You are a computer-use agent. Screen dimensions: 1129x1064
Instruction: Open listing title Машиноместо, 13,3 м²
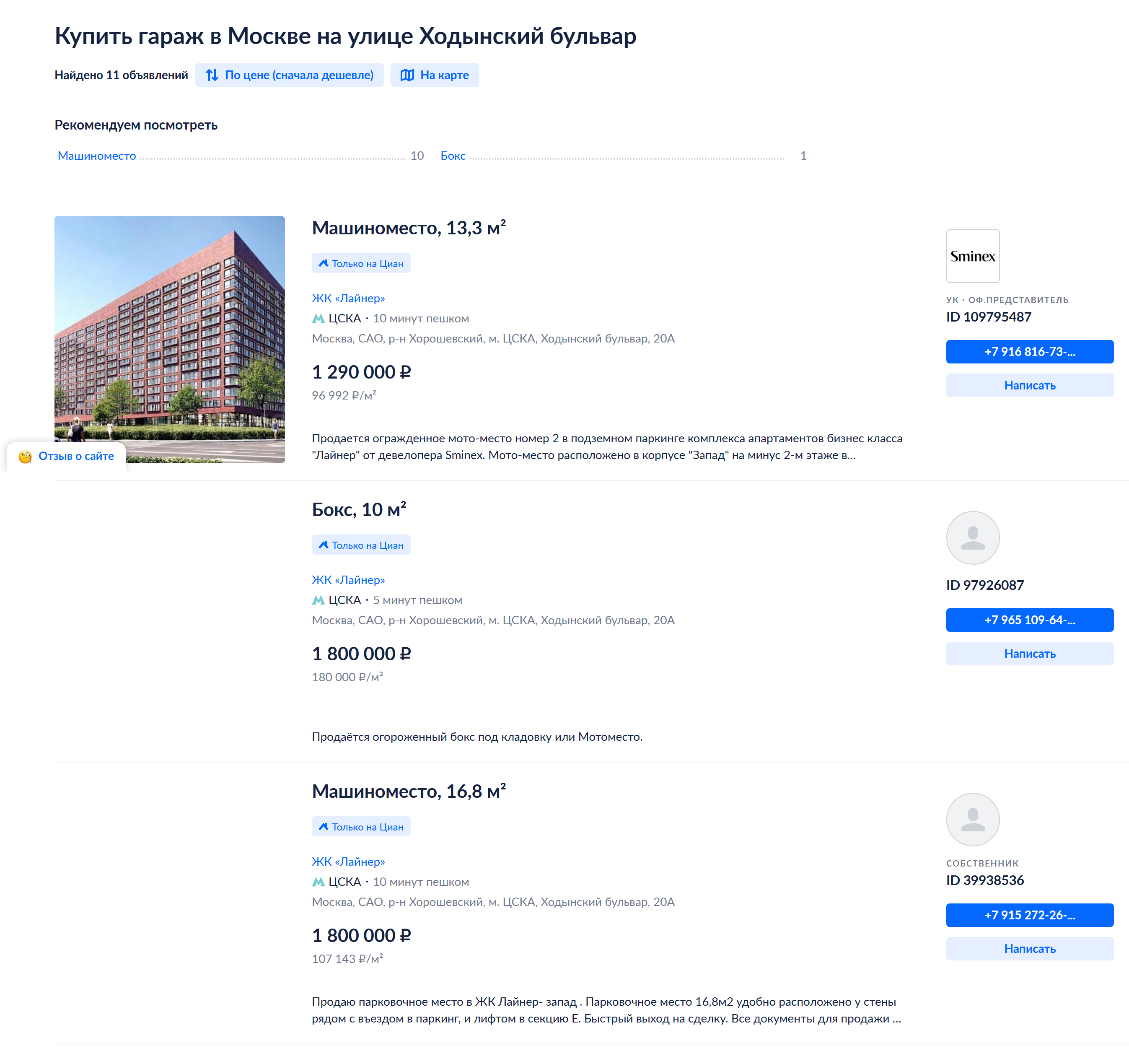point(409,228)
